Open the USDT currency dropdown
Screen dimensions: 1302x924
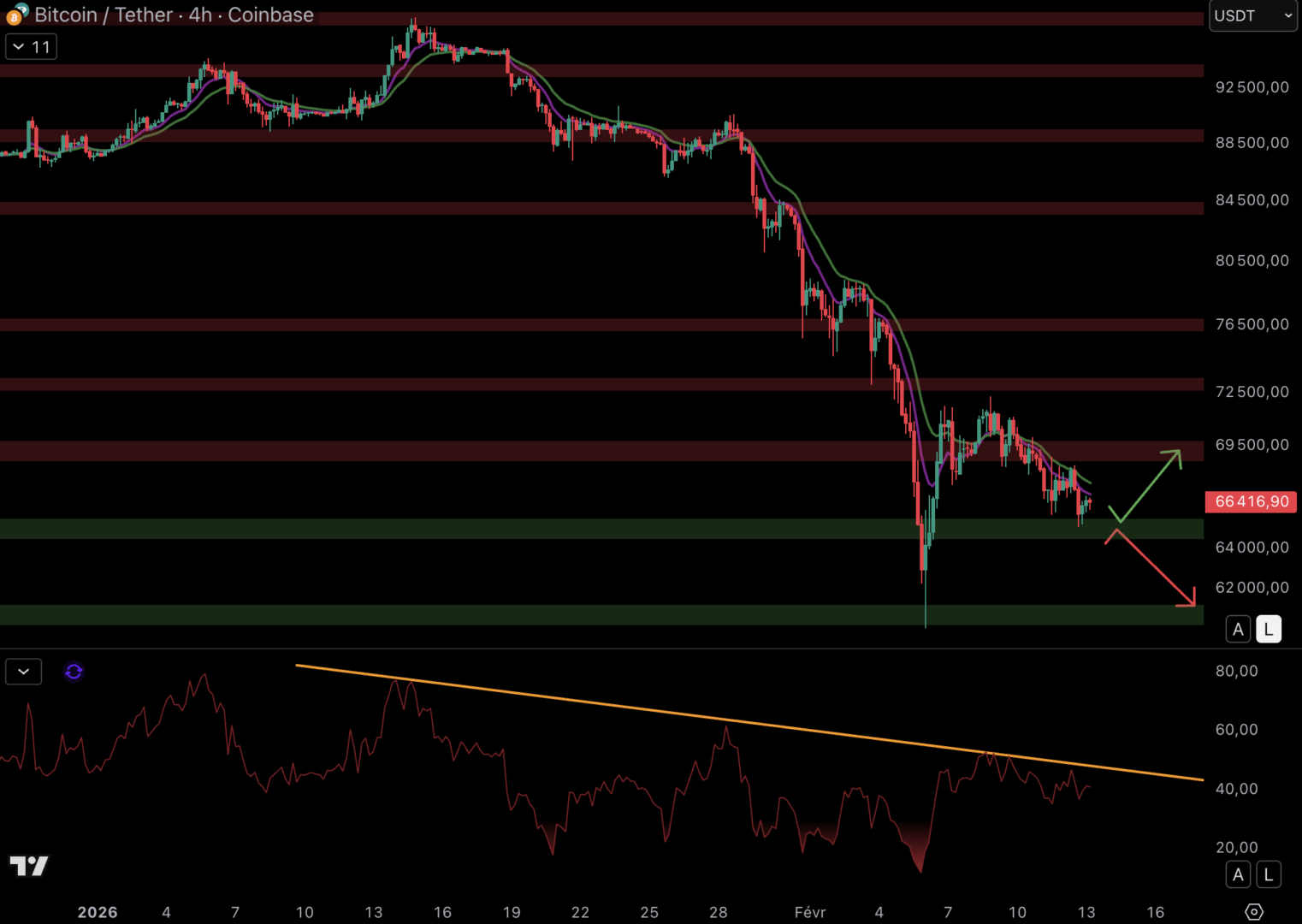point(1252,15)
